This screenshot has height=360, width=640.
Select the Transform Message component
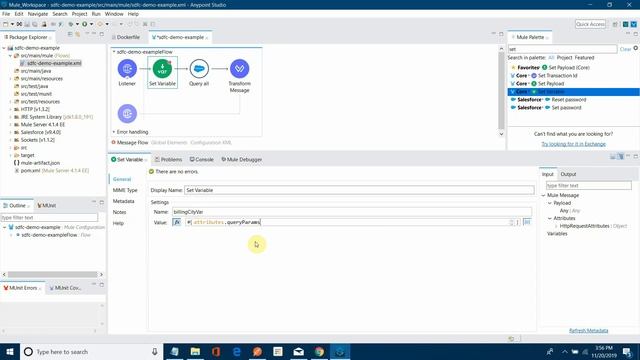[239, 69]
